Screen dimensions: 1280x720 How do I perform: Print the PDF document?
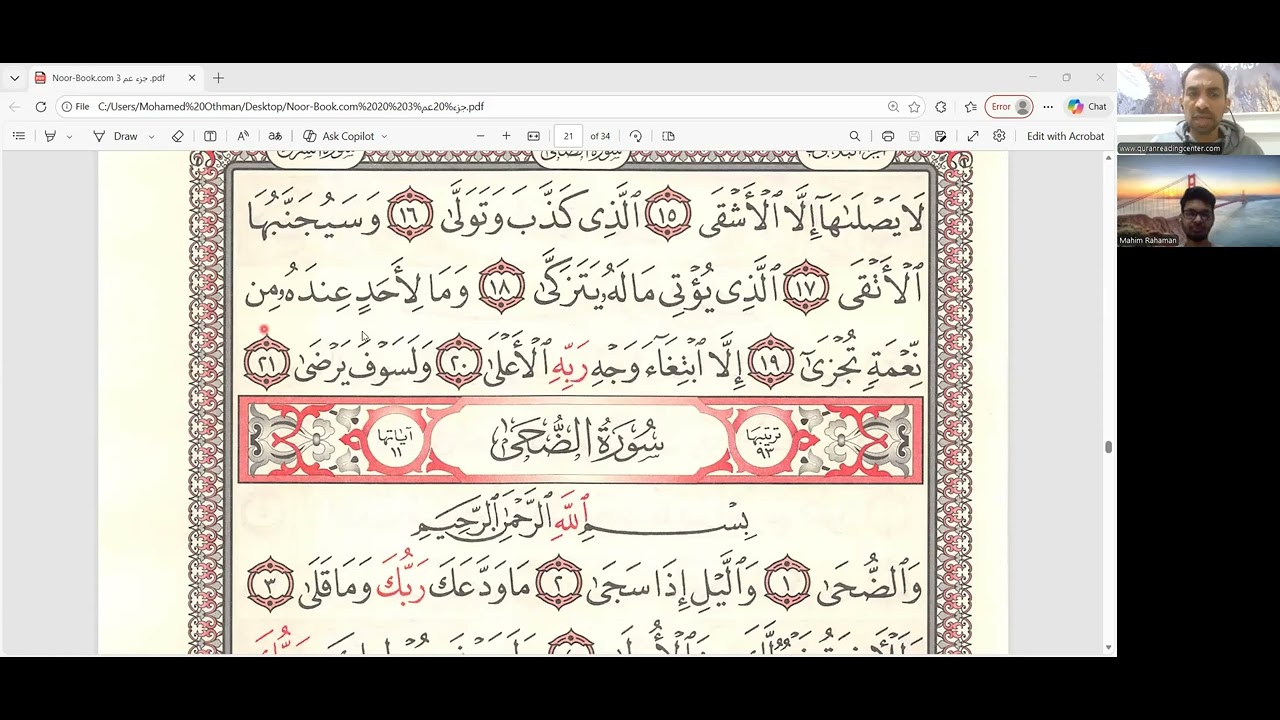(x=888, y=136)
